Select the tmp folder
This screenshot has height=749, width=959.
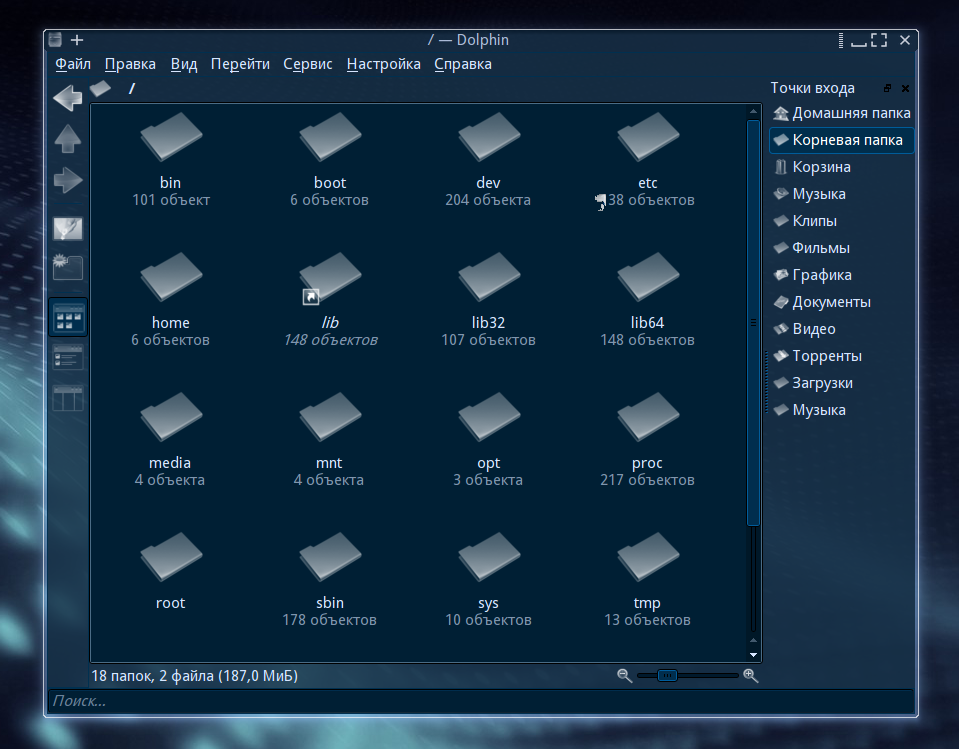coord(647,580)
